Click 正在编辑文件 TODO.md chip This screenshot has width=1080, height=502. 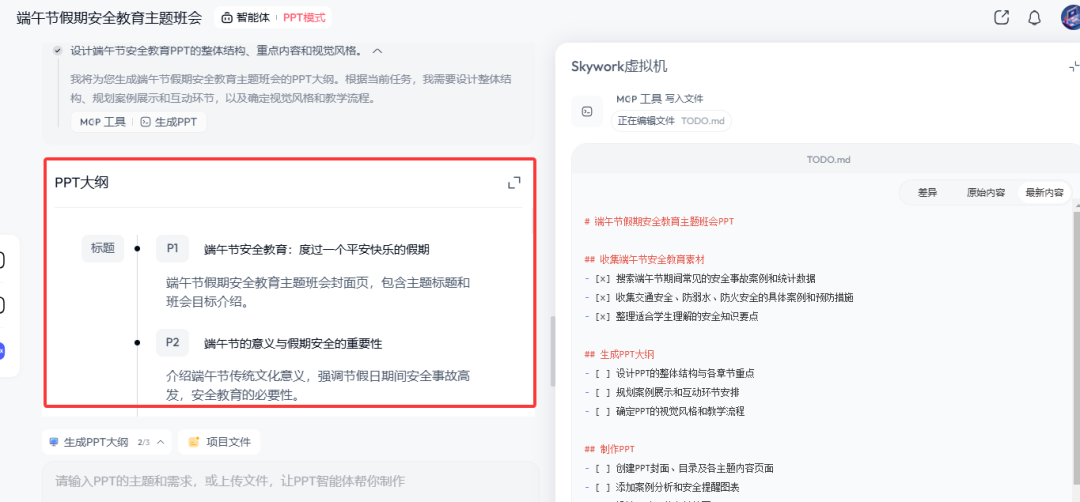click(671, 121)
